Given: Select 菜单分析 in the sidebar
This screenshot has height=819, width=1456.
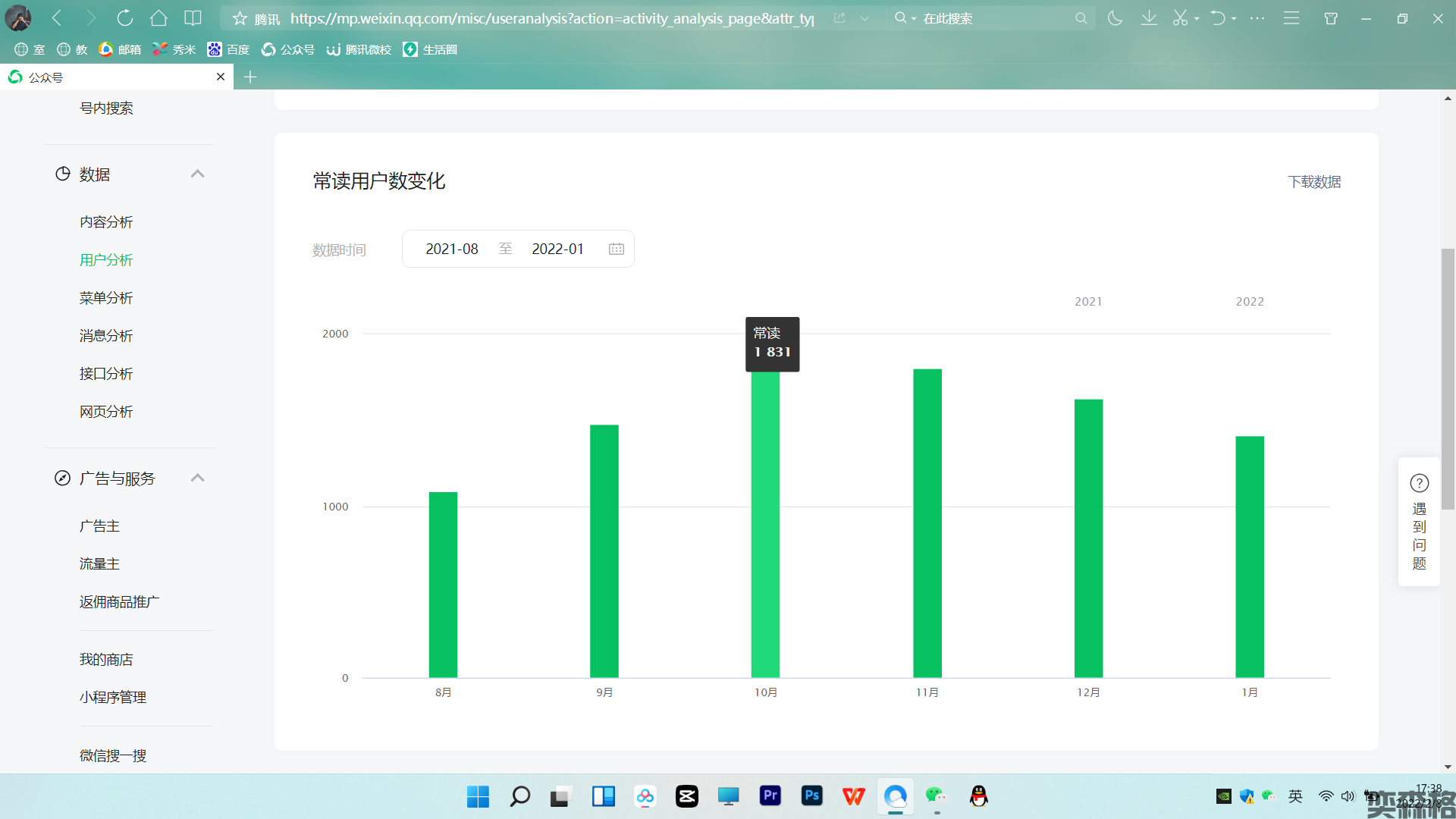Looking at the screenshot, I should (x=106, y=298).
